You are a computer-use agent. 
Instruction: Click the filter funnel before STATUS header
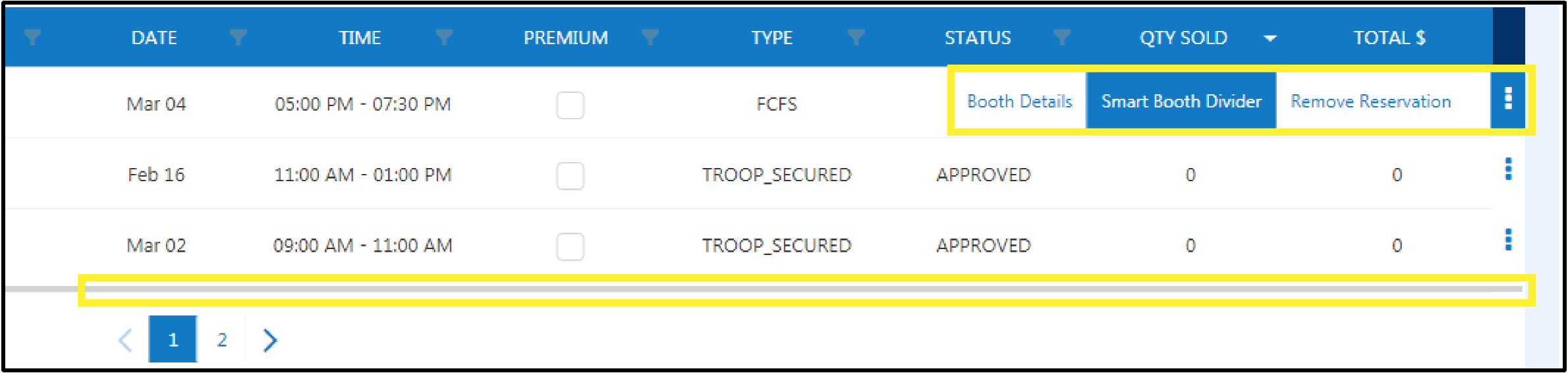pyautogui.click(x=856, y=38)
